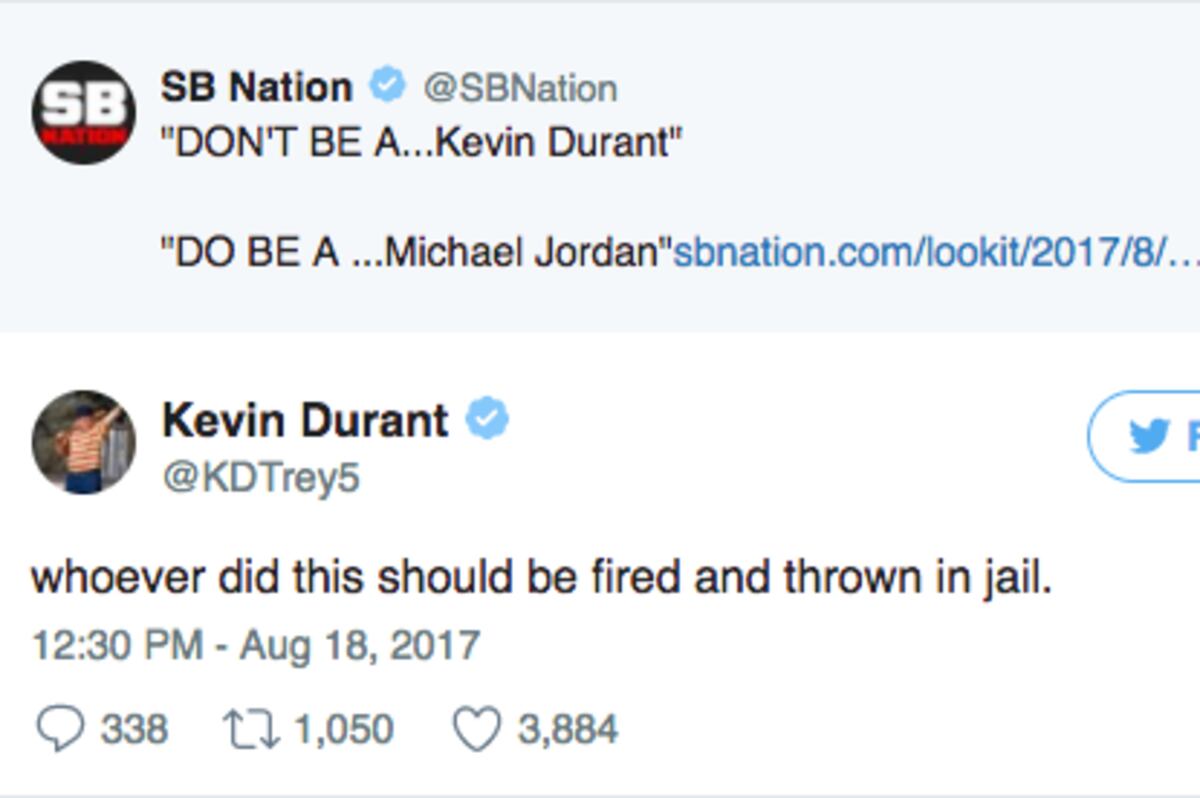Image resolution: width=1200 pixels, height=798 pixels.
Task: Click the "DON'T BE A...Kevin Durant" quoted text
Action: 422,144
